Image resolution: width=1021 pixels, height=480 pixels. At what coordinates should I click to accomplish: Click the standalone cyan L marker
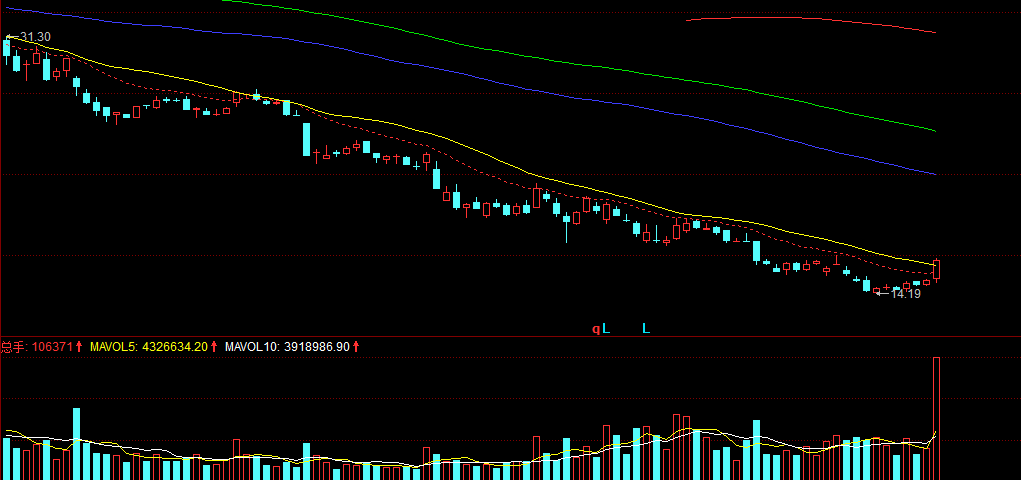[x=646, y=328]
